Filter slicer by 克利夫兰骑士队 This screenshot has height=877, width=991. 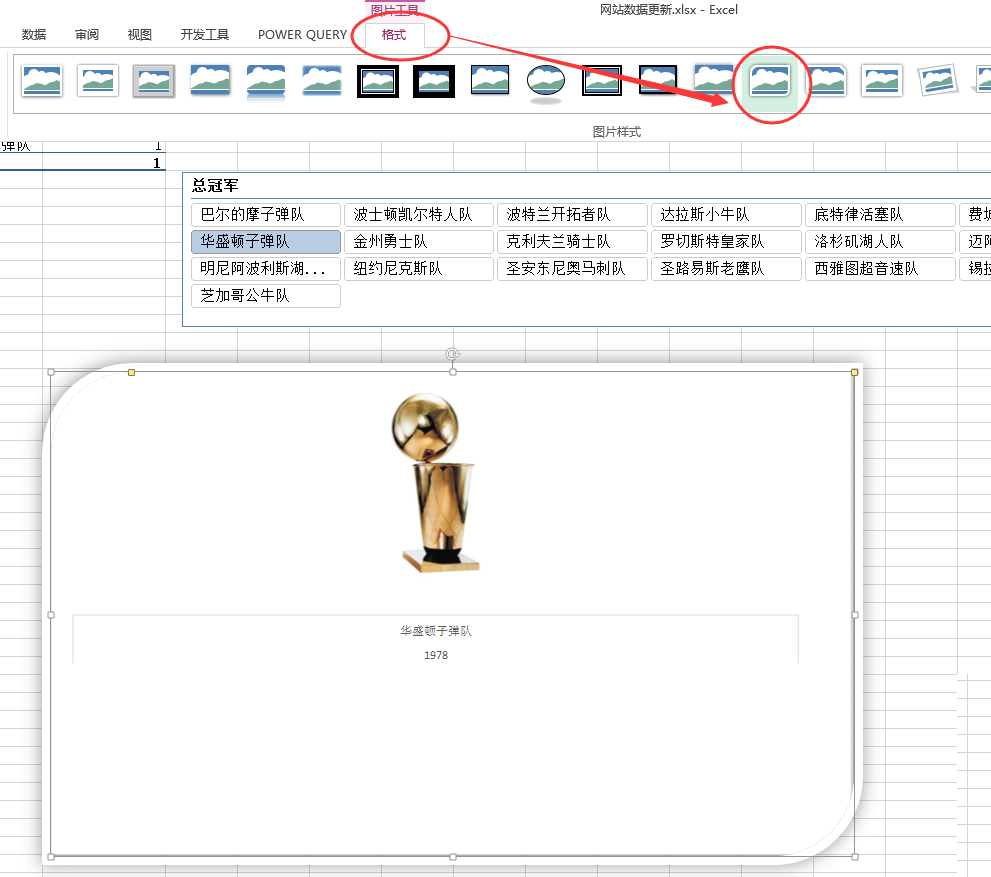[573, 242]
